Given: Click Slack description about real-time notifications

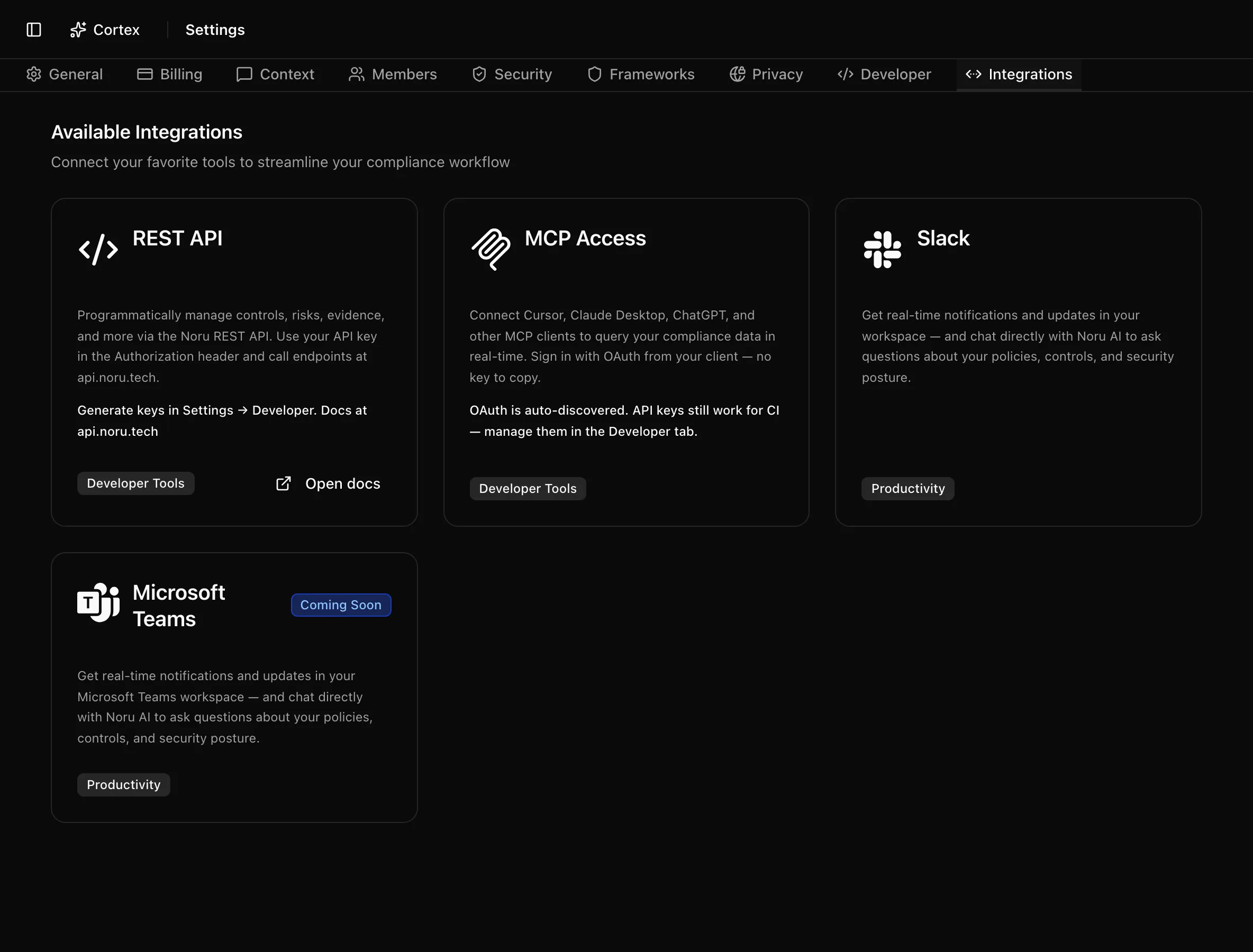Looking at the screenshot, I should tap(1018, 346).
